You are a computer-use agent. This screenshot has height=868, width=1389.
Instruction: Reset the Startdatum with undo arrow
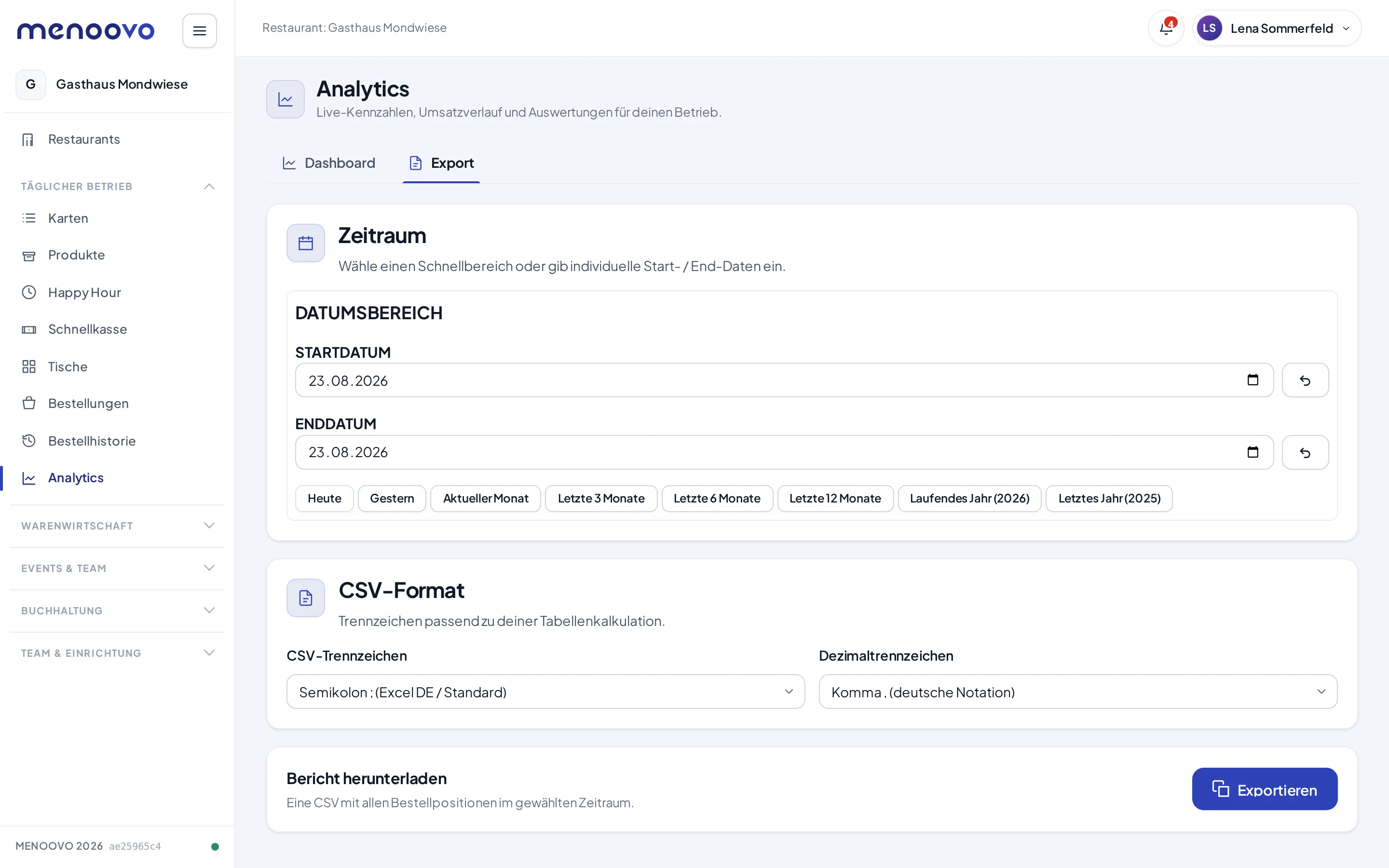coord(1305,380)
